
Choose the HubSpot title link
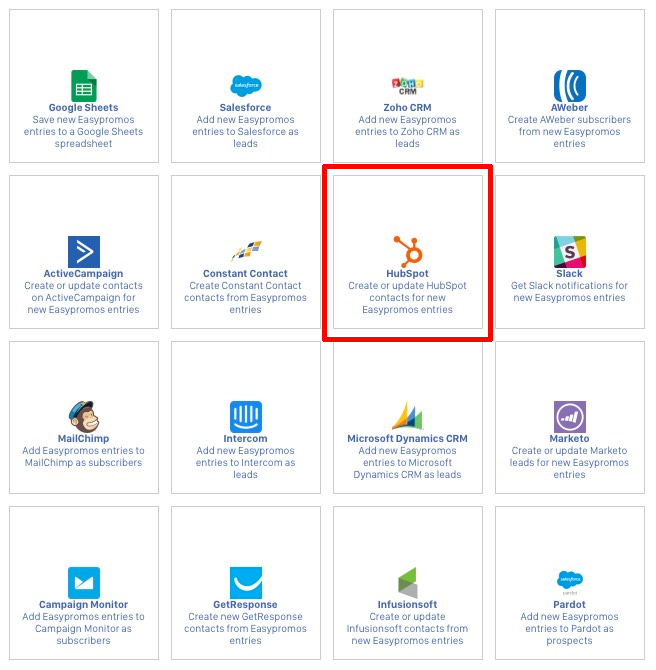[407, 273]
